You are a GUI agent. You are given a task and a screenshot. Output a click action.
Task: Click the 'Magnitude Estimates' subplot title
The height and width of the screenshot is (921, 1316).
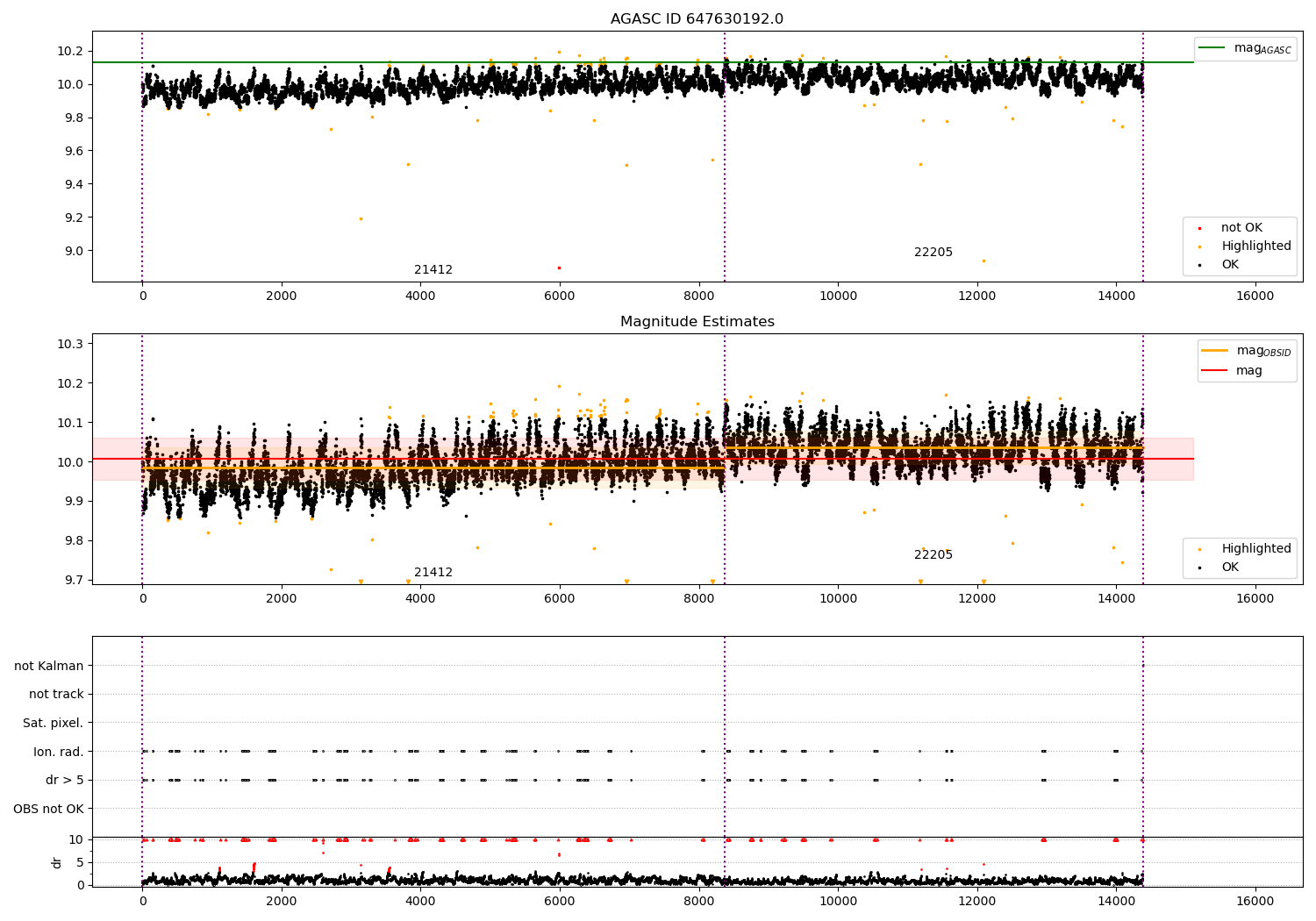[x=697, y=322]
